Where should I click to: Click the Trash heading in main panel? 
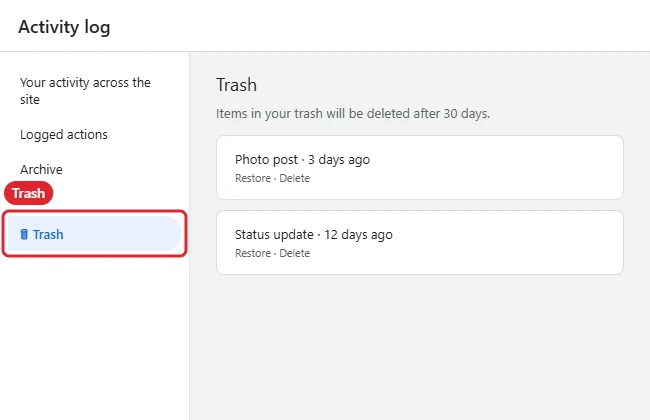click(236, 85)
